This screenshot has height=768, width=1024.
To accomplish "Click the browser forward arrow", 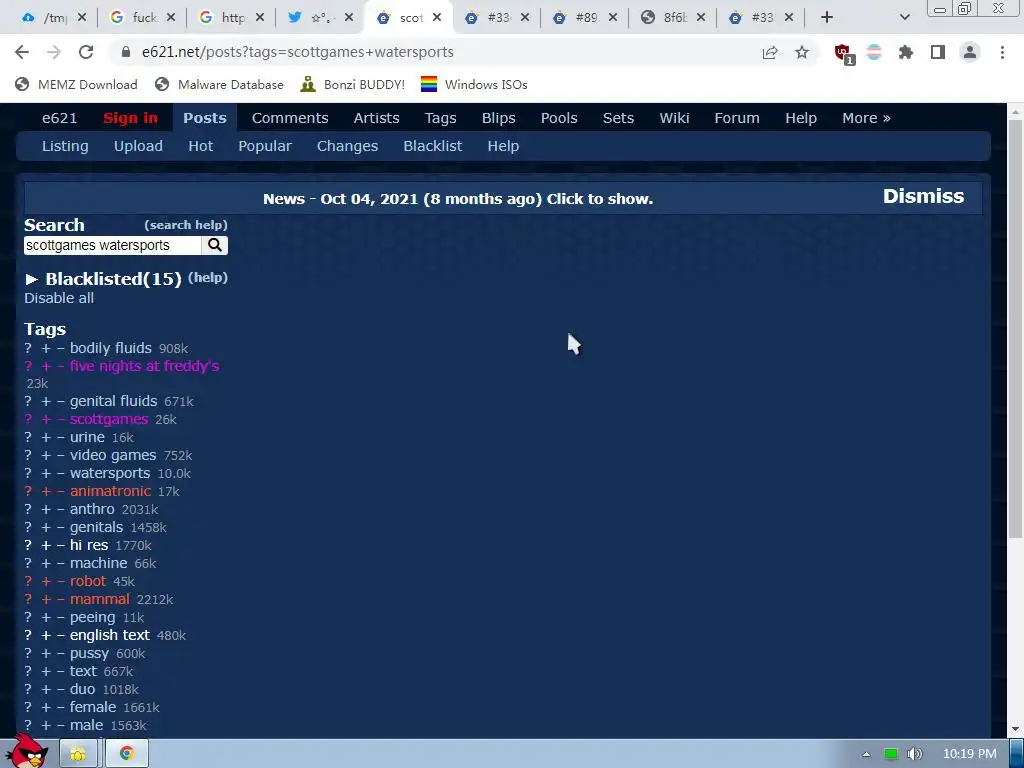I will 54,52.
